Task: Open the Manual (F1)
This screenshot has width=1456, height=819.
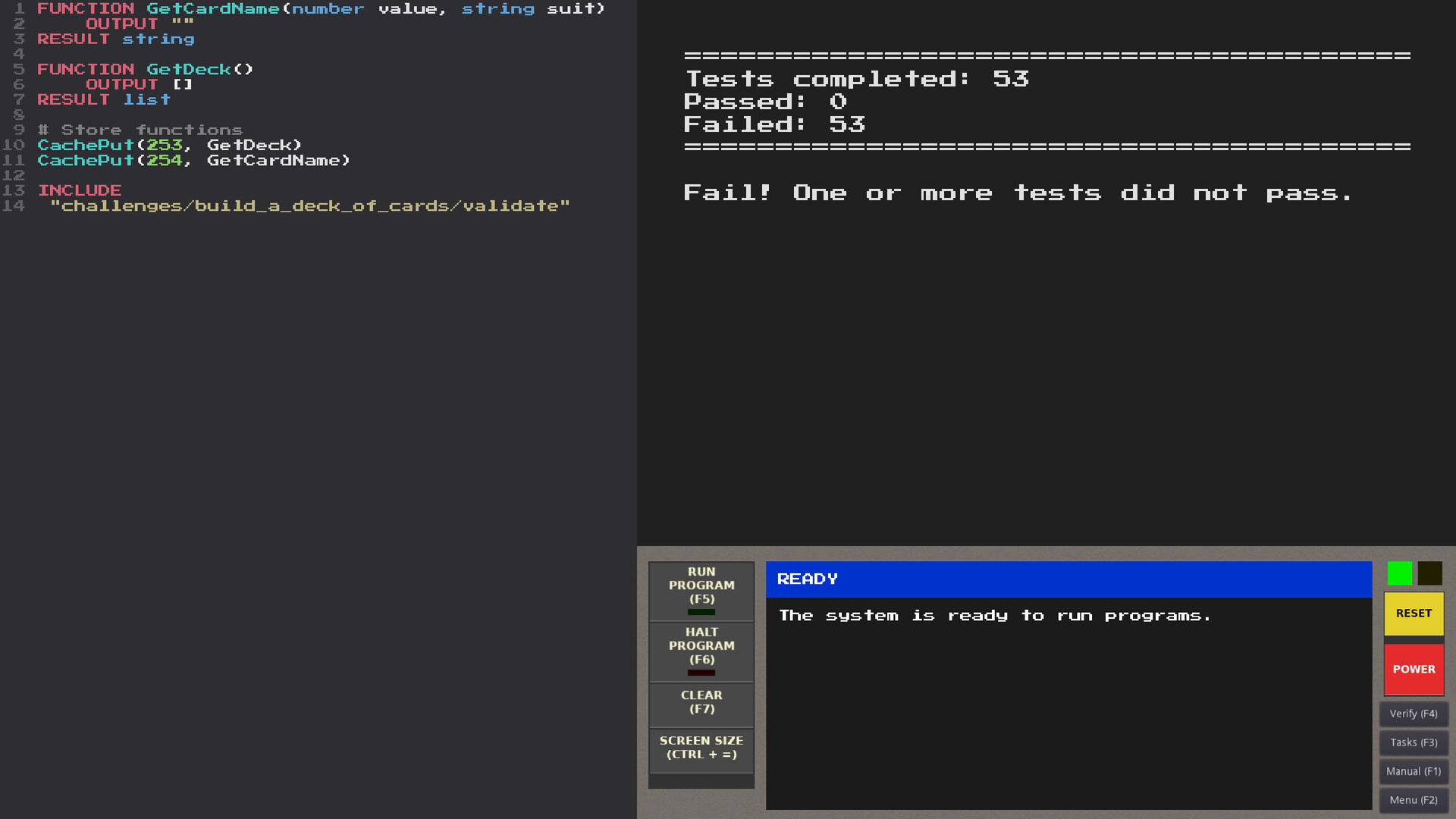Action: pos(1413,771)
